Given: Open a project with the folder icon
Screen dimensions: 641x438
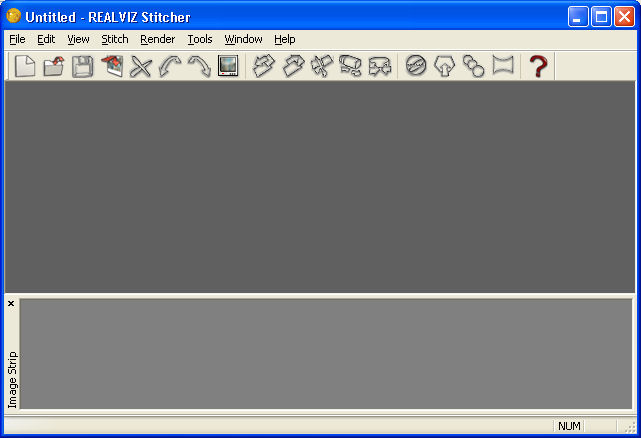Looking at the screenshot, I should click(x=54, y=66).
